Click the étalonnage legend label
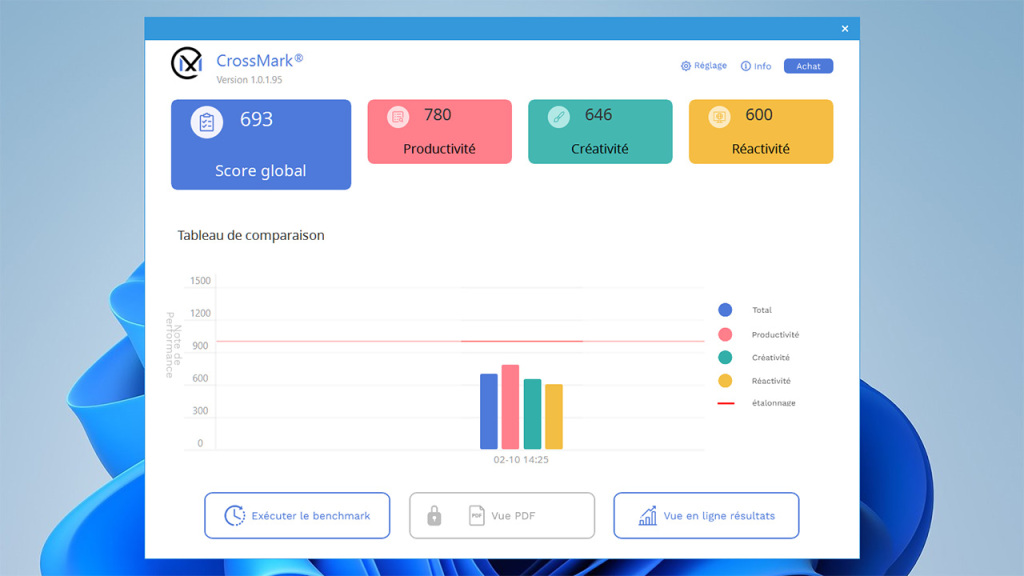The height and width of the screenshot is (576, 1024). pos(773,404)
